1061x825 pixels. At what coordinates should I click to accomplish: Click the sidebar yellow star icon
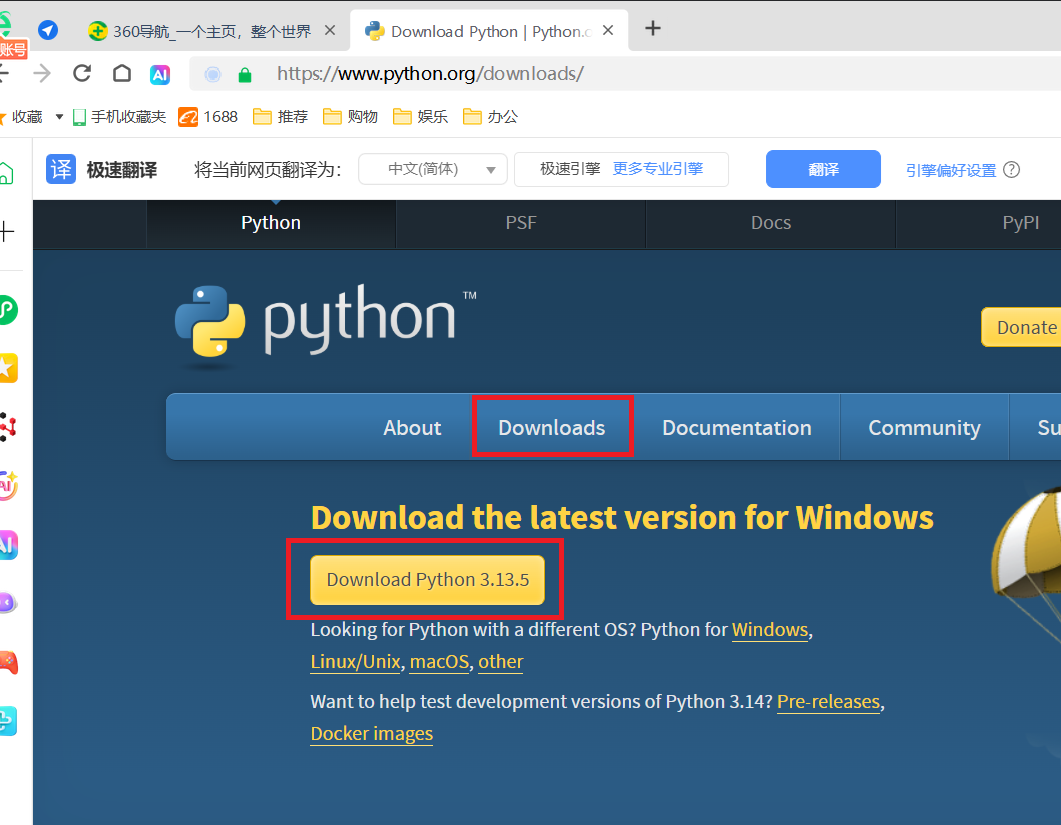[7, 368]
